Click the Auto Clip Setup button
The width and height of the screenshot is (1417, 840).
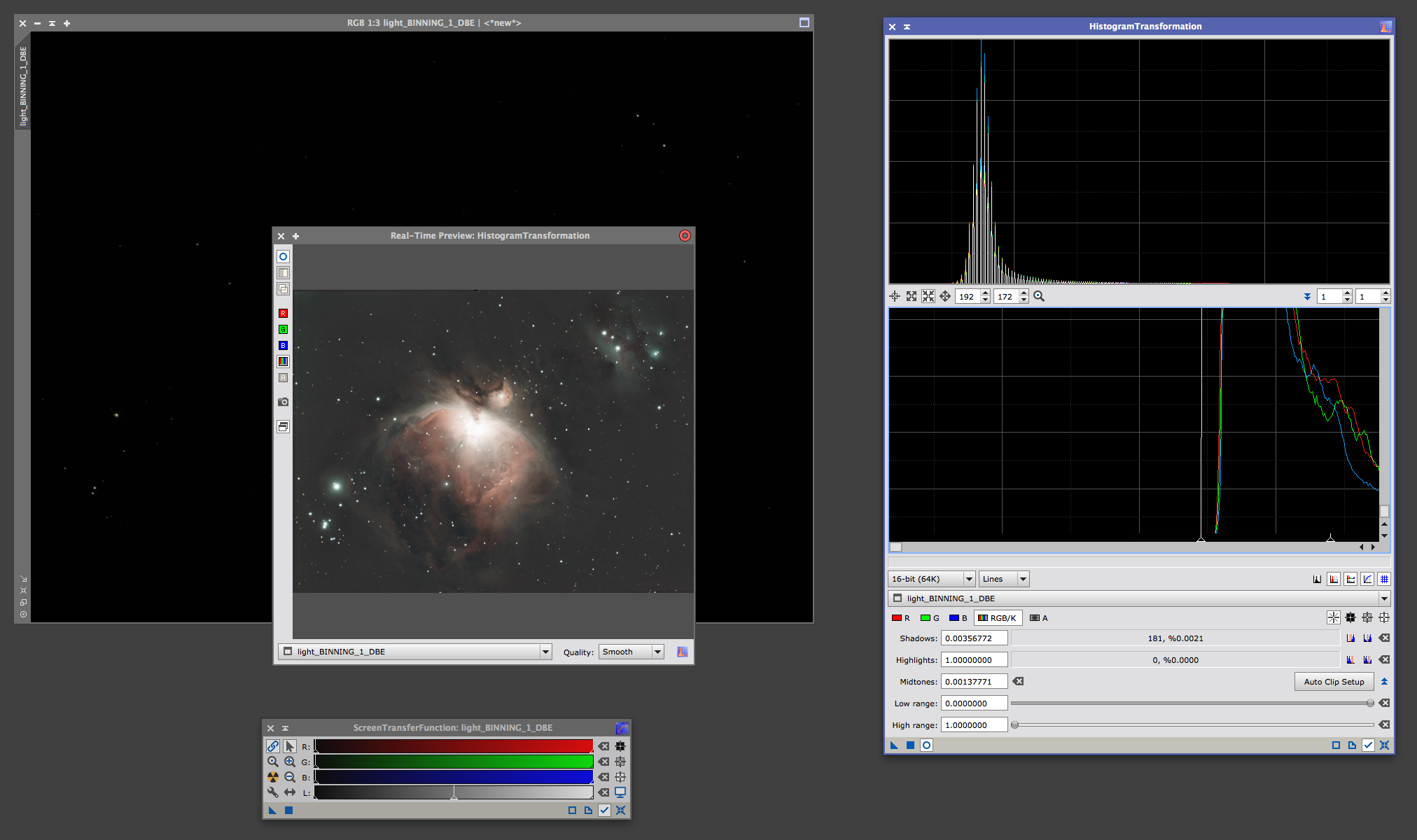pyautogui.click(x=1334, y=681)
